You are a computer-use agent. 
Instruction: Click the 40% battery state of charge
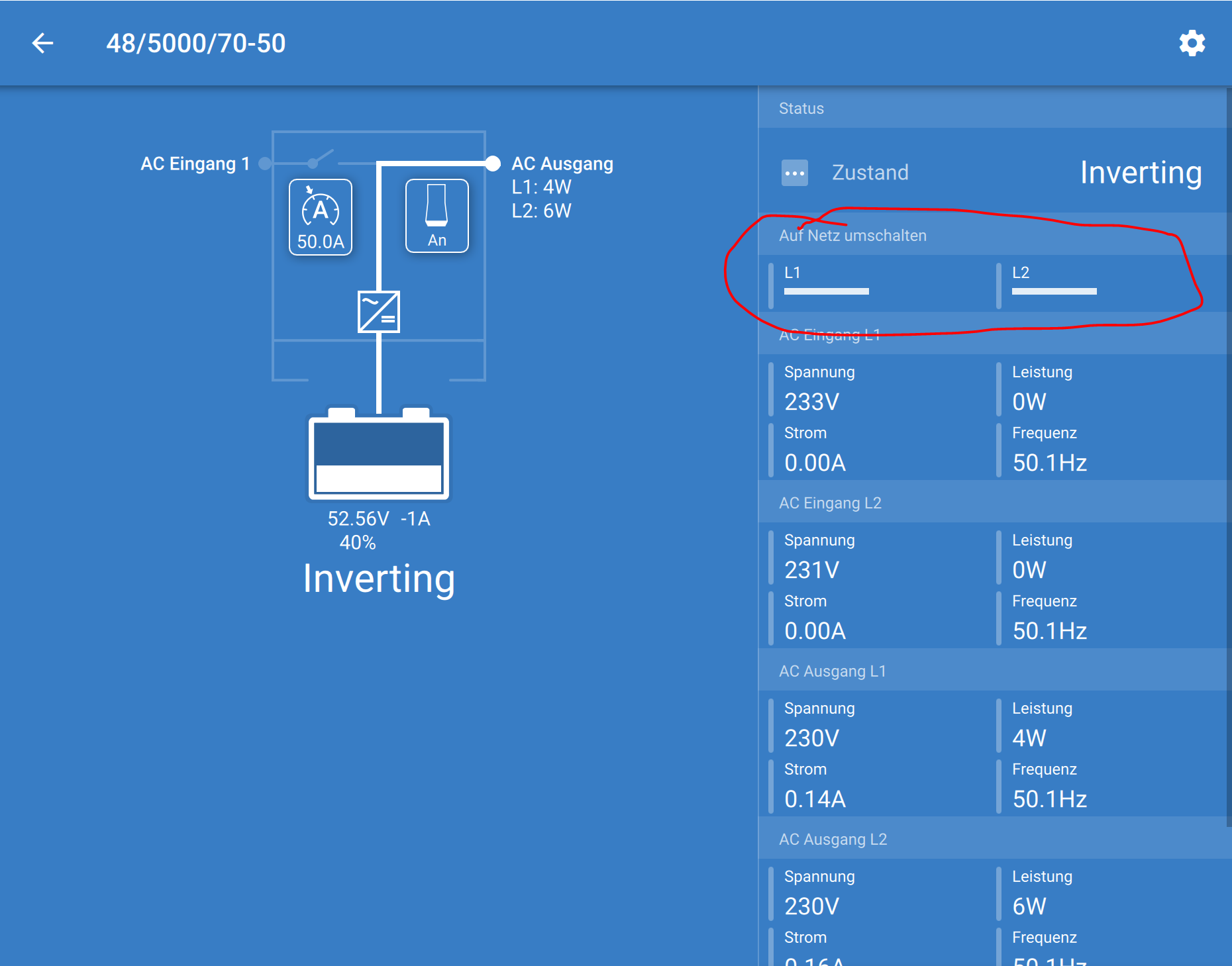[358, 543]
